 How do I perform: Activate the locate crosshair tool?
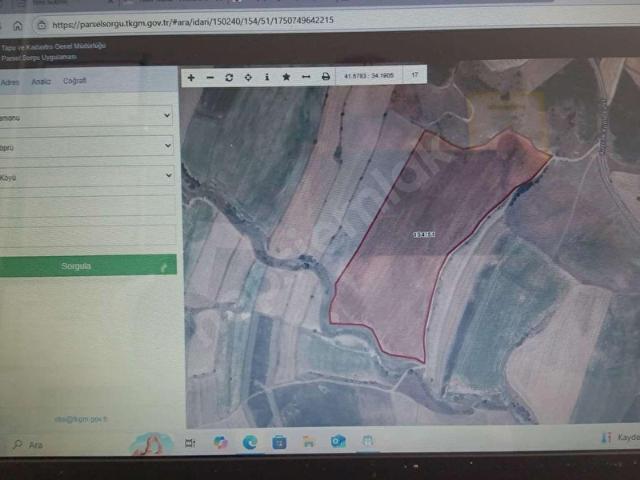pyautogui.click(x=248, y=77)
